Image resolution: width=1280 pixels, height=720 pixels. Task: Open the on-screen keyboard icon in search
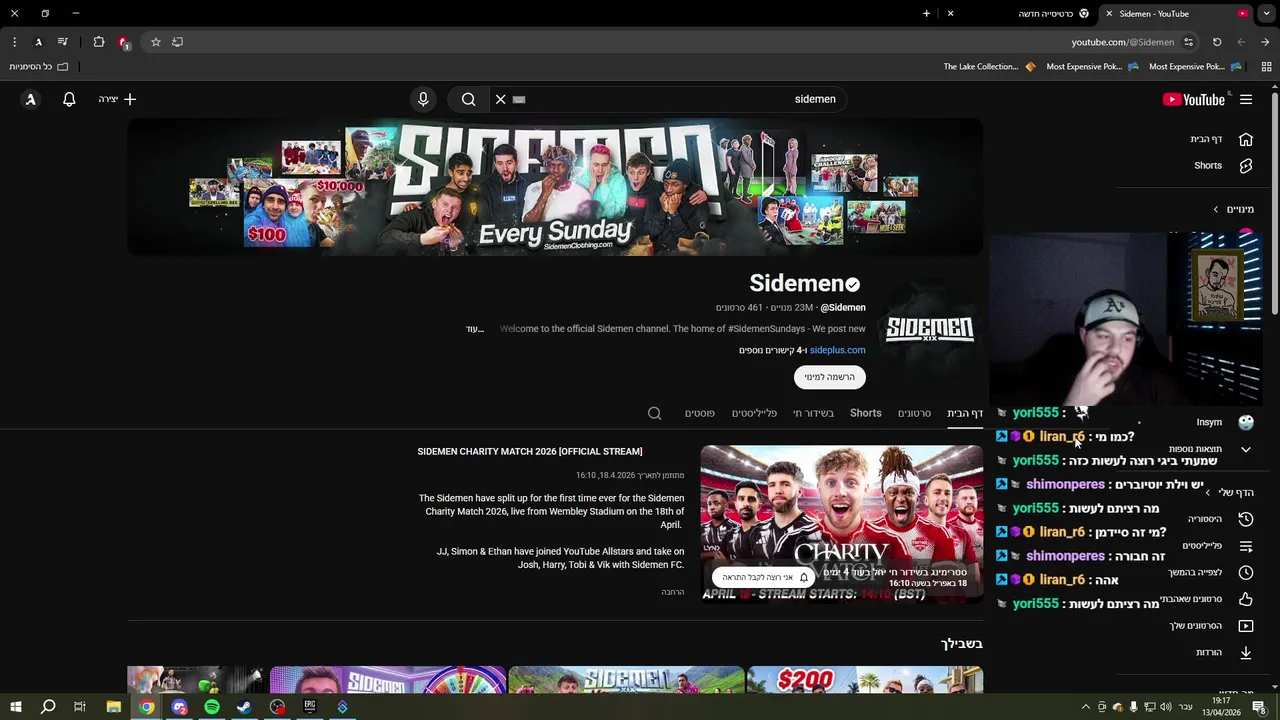point(519,99)
